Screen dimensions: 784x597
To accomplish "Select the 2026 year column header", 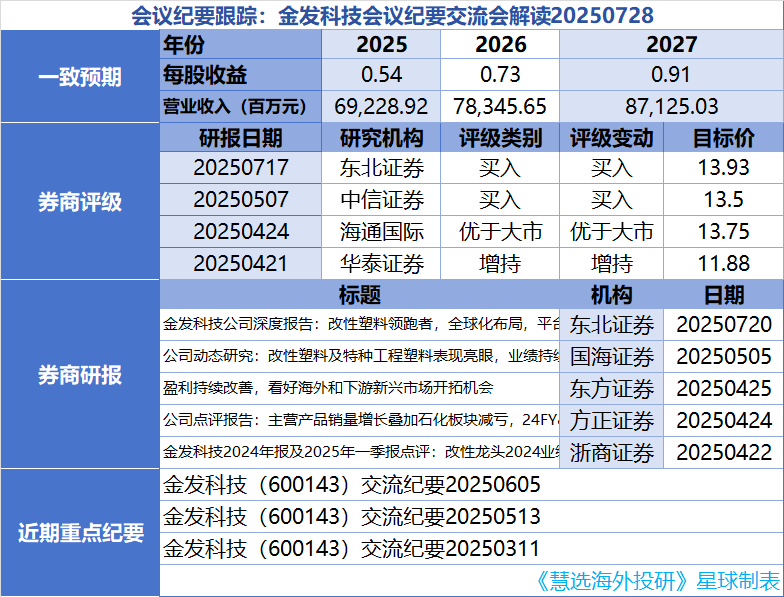I will pos(500,44).
